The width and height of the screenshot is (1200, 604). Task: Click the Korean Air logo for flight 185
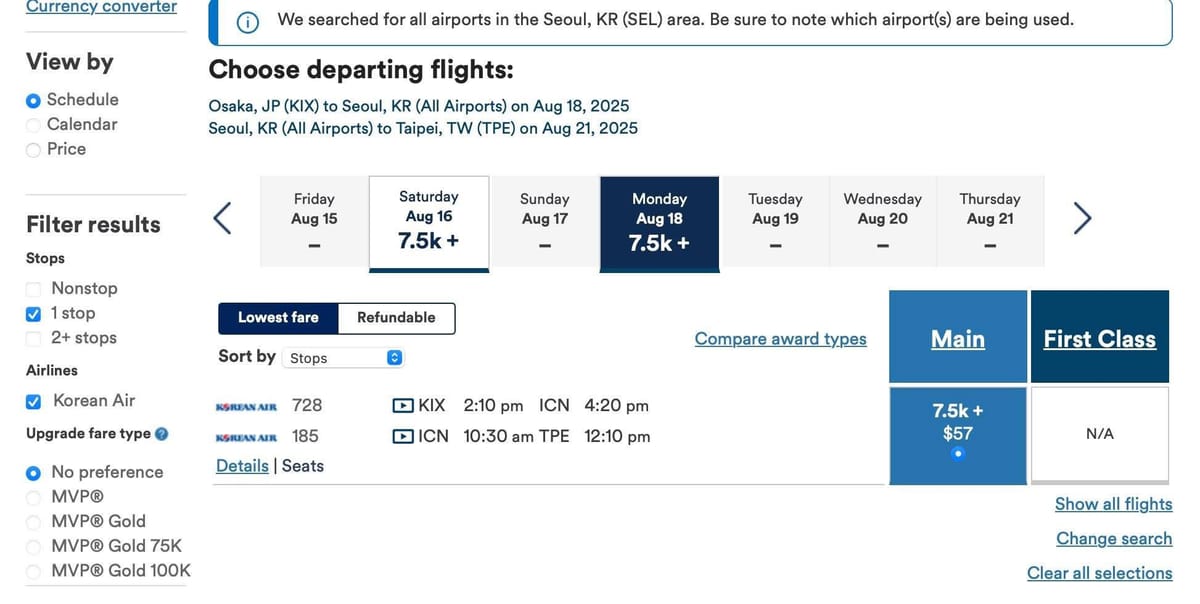coord(246,437)
